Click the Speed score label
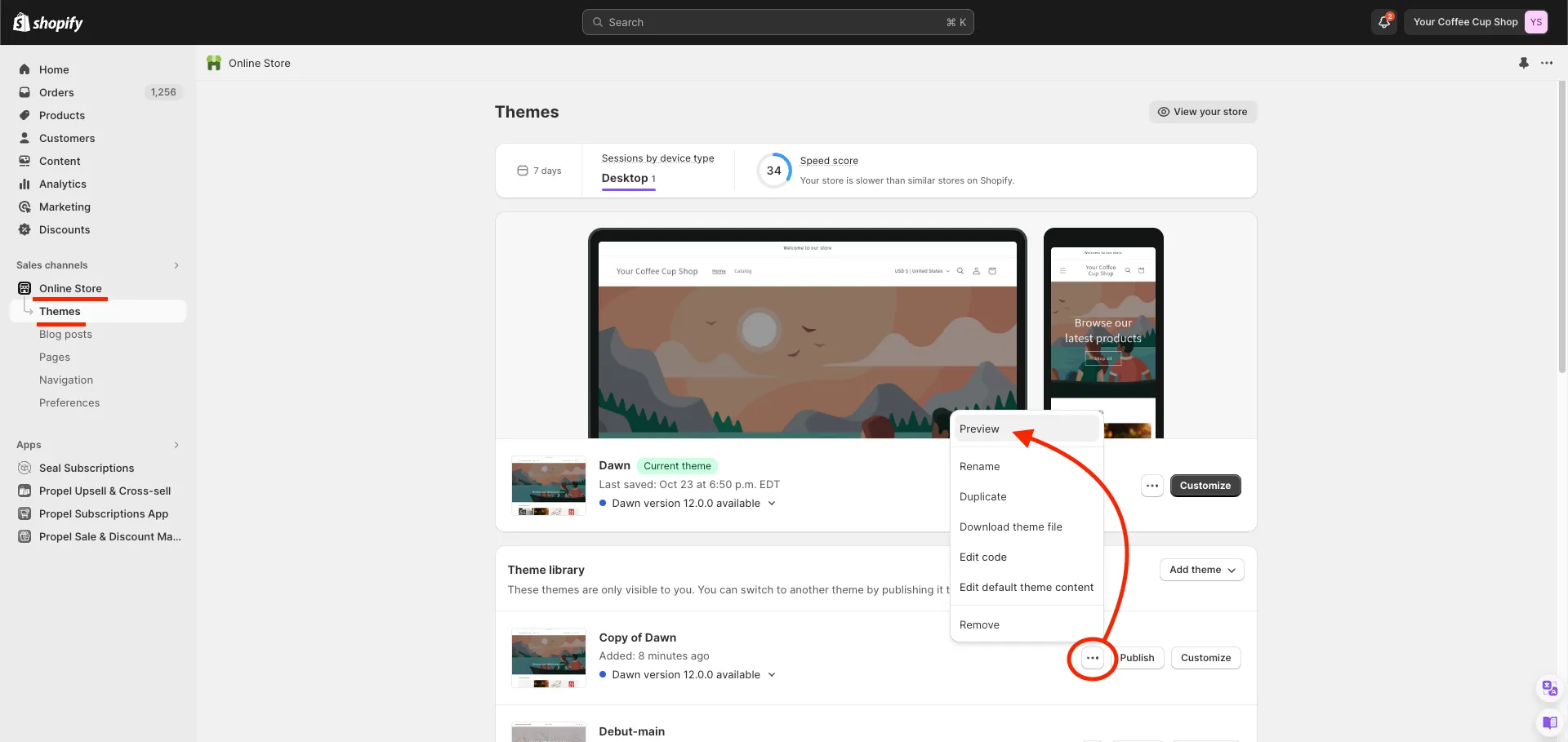Image resolution: width=1568 pixels, height=742 pixels. 829,161
